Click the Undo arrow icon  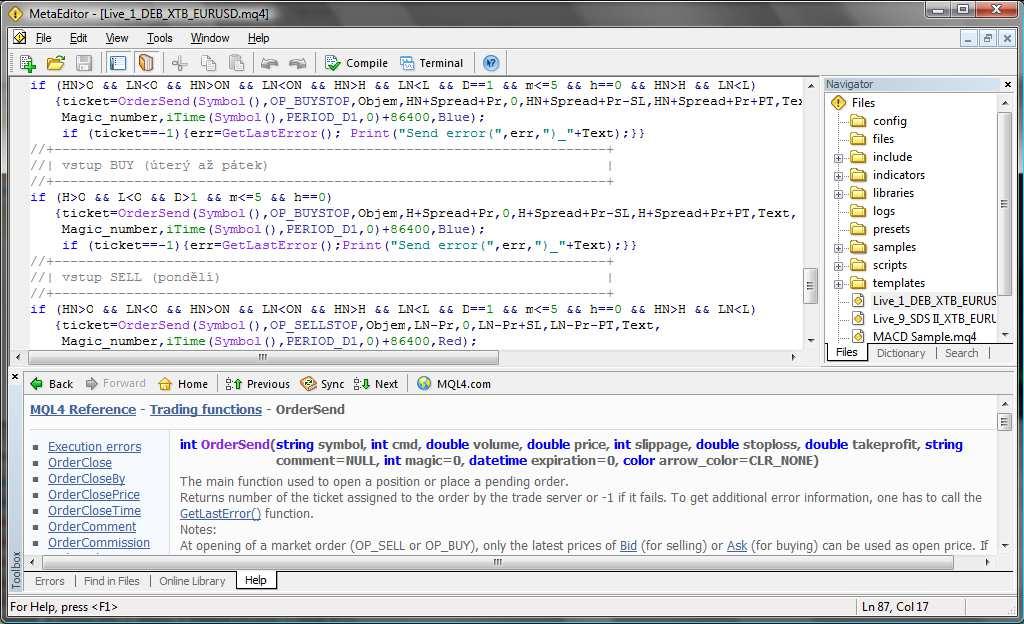pyautogui.click(x=269, y=63)
